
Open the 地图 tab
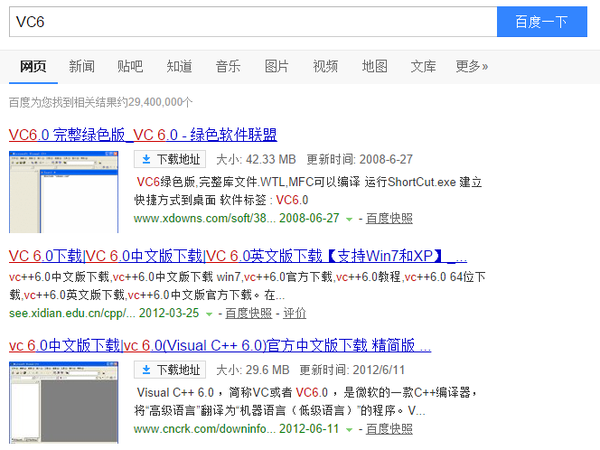click(x=375, y=67)
